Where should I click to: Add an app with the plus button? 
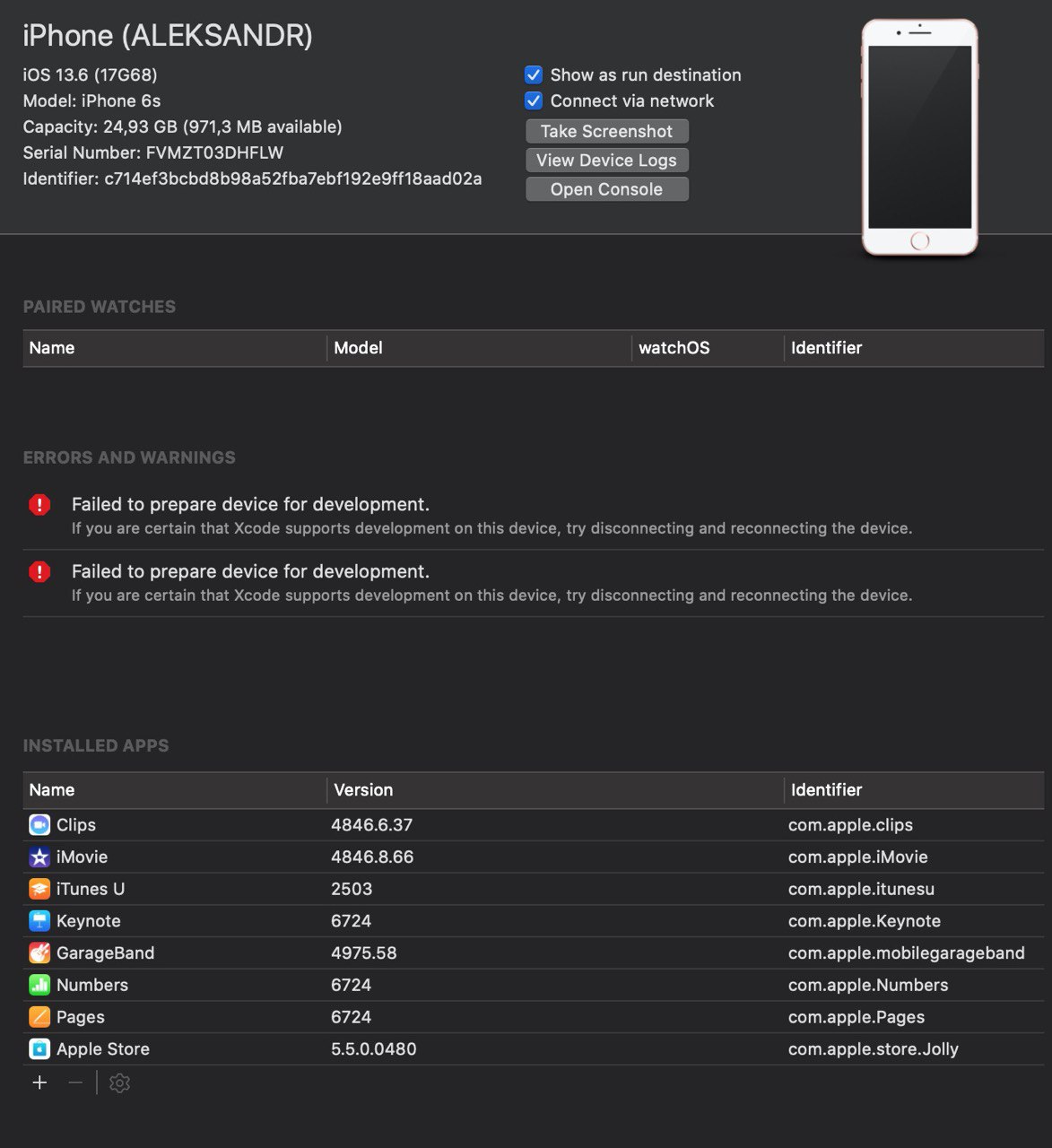(x=39, y=1083)
